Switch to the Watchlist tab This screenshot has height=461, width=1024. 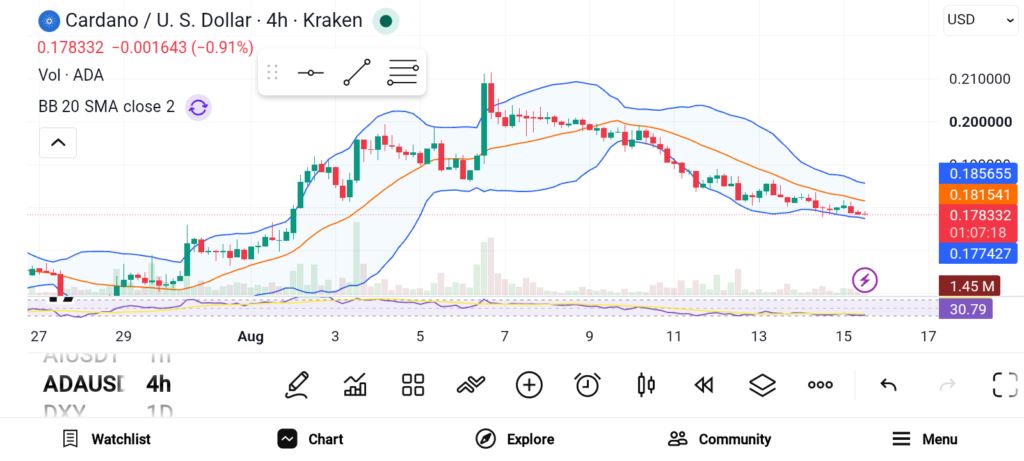click(106, 439)
